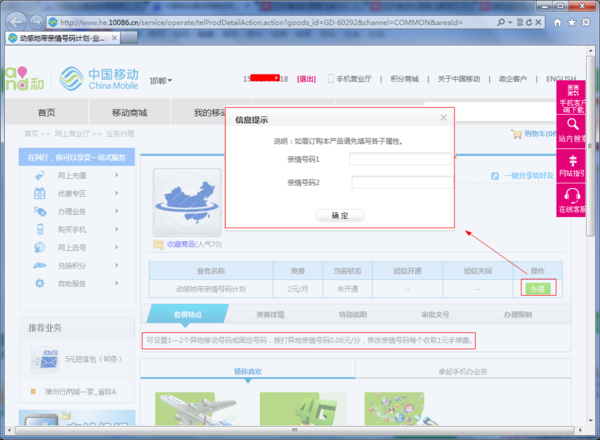Click the 确定 button in the dialog
The height and width of the screenshot is (440, 600).
(340, 216)
